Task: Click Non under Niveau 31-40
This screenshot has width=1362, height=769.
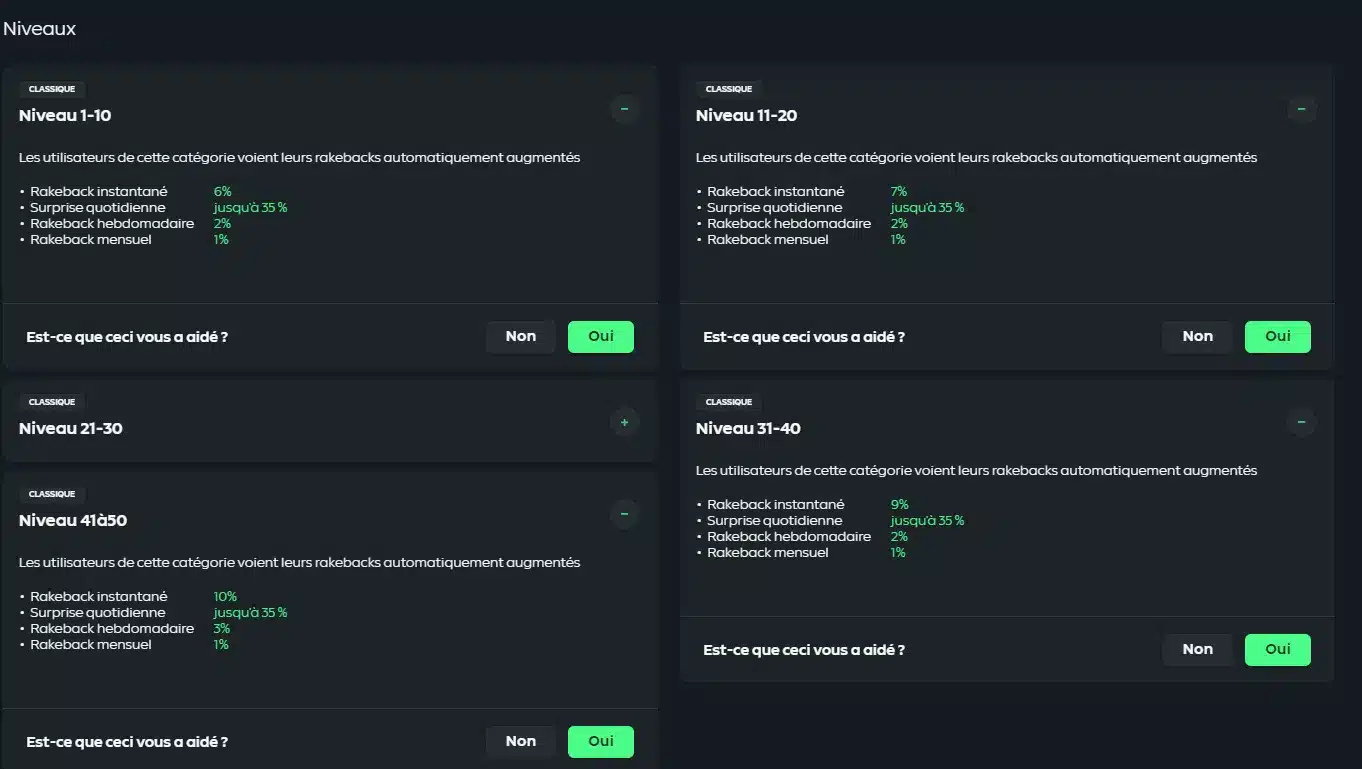Action: [x=1198, y=650]
